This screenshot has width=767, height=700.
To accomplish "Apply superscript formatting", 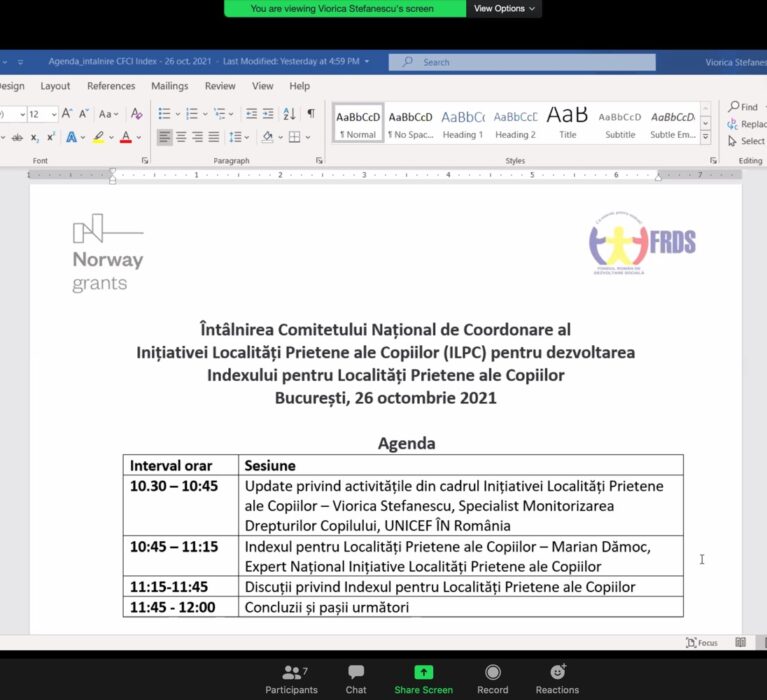I will (50, 137).
